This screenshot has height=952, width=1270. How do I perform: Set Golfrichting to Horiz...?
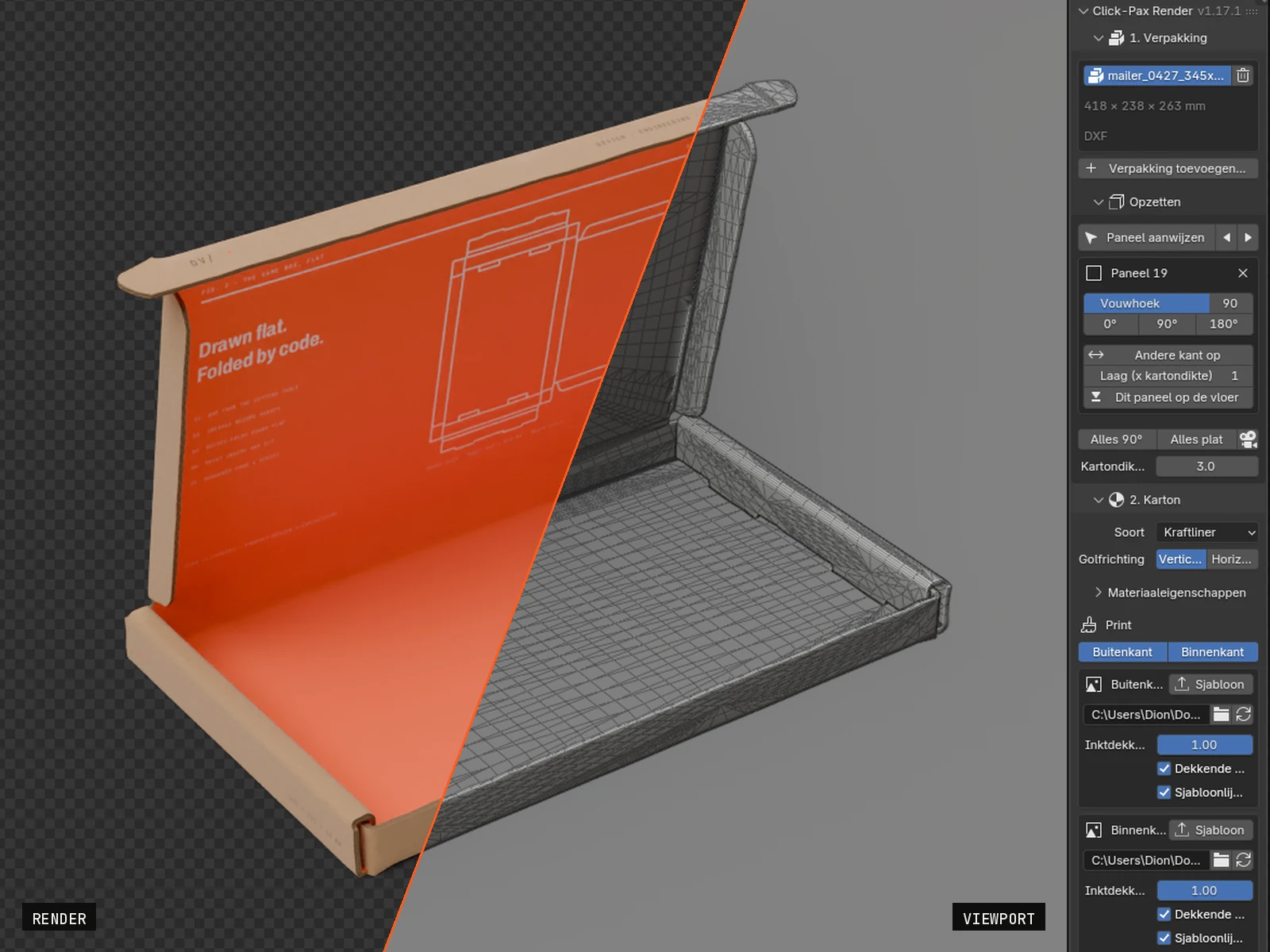(1232, 559)
